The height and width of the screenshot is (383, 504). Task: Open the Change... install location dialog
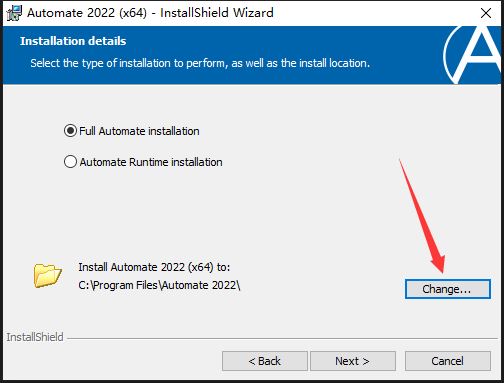click(x=448, y=289)
